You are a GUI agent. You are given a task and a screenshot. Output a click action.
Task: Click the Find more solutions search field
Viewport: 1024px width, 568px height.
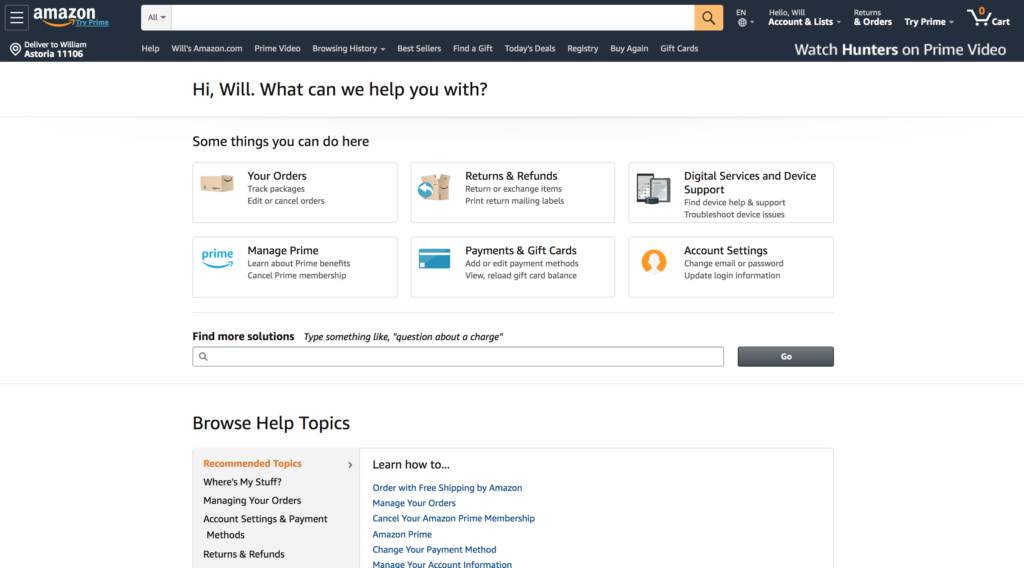[458, 356]
